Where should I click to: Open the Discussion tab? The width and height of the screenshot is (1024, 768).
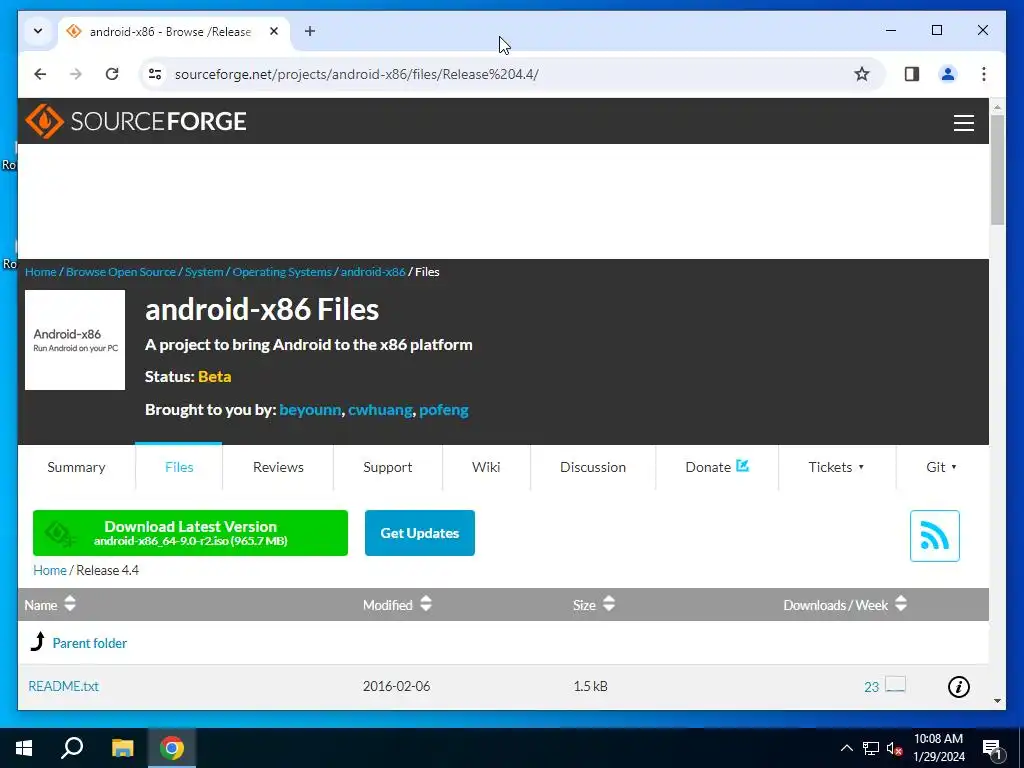[x=593, y=467]
